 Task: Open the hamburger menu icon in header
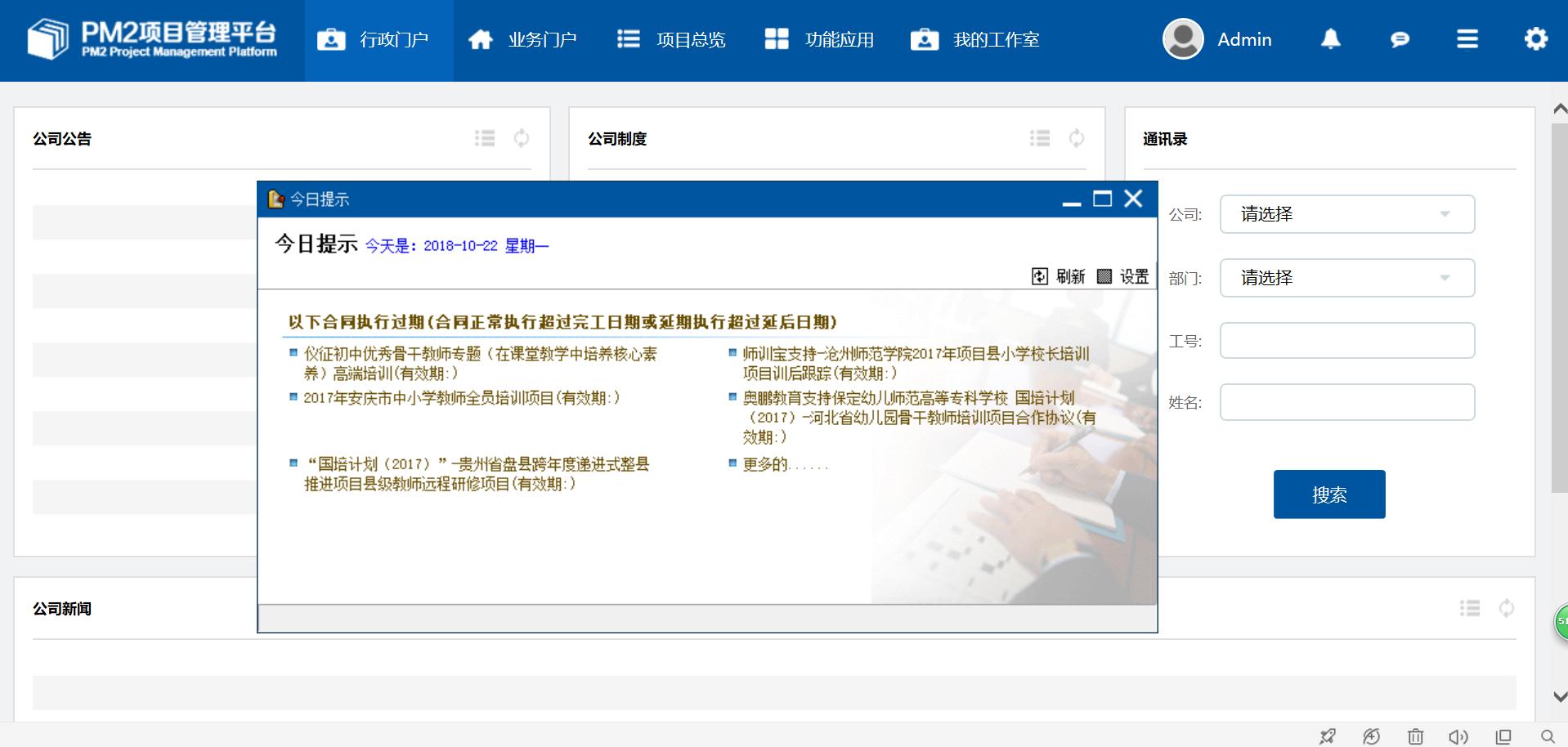(1467, 39)
